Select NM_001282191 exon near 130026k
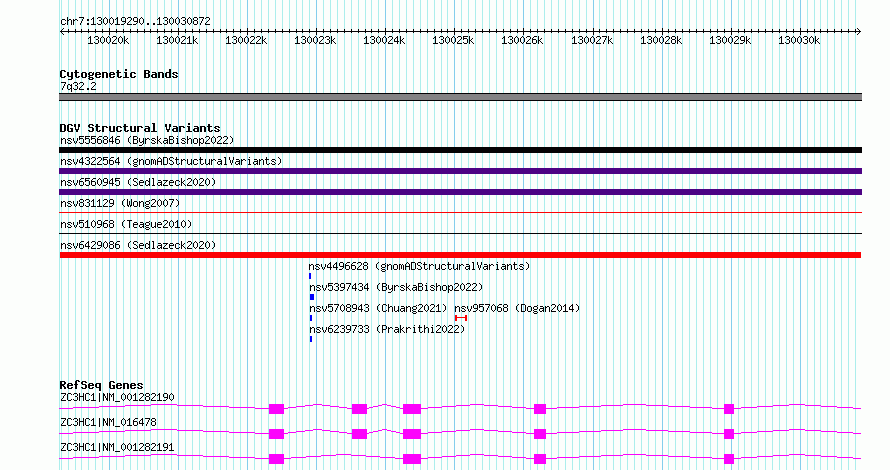The width and height of the screenshot is (890, 470). click(540, 459)
